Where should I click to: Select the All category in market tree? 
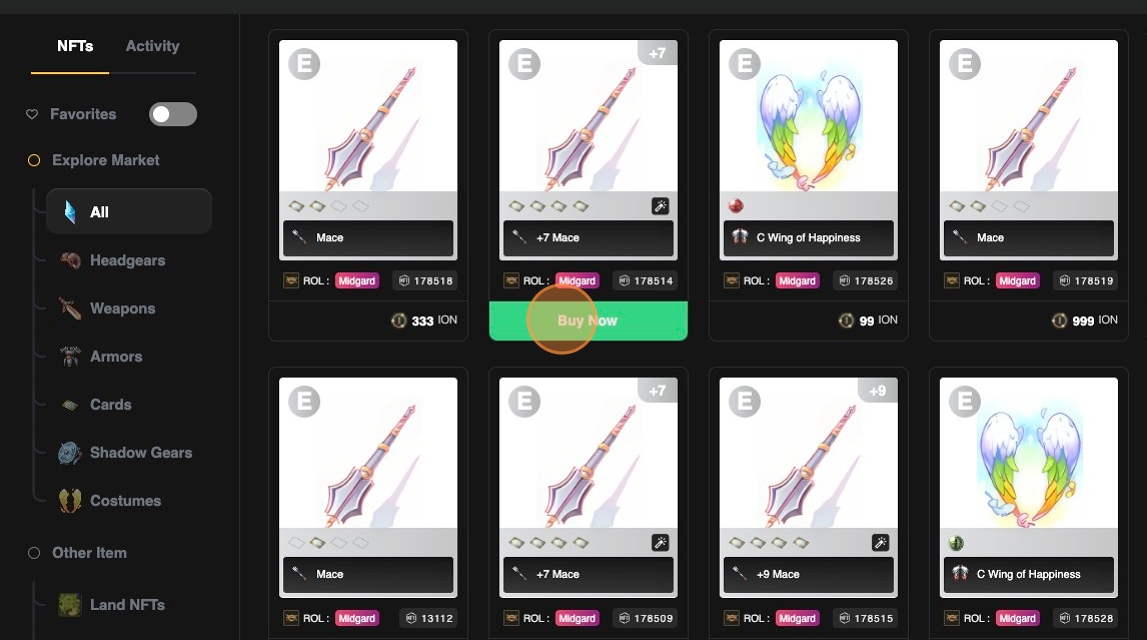(x=129, y=211)
